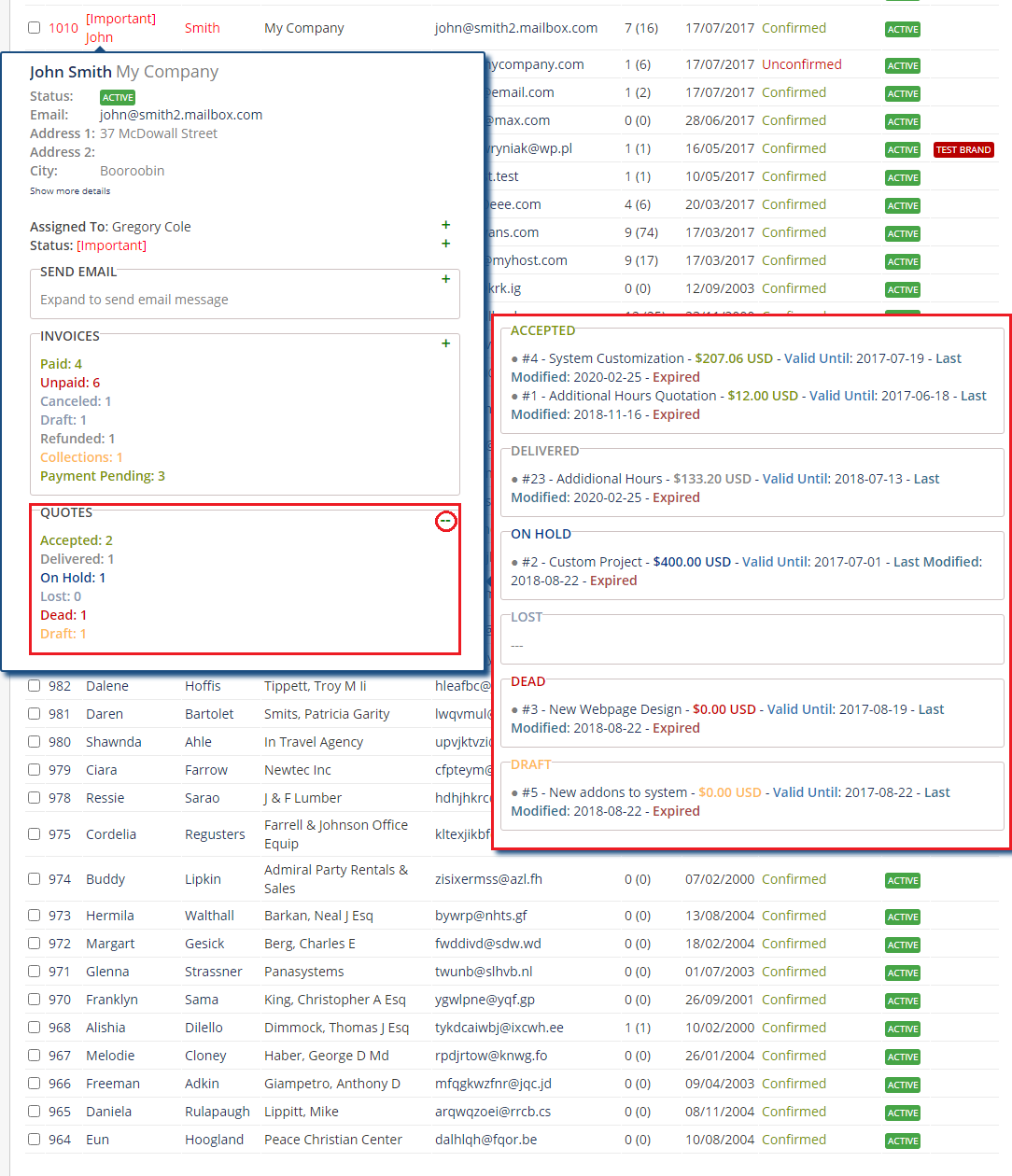This screenshot has height=1176, width=1012.
Task: Click ACTIVE badge for 968 Alishia row
Action: tap(903, 1029)
